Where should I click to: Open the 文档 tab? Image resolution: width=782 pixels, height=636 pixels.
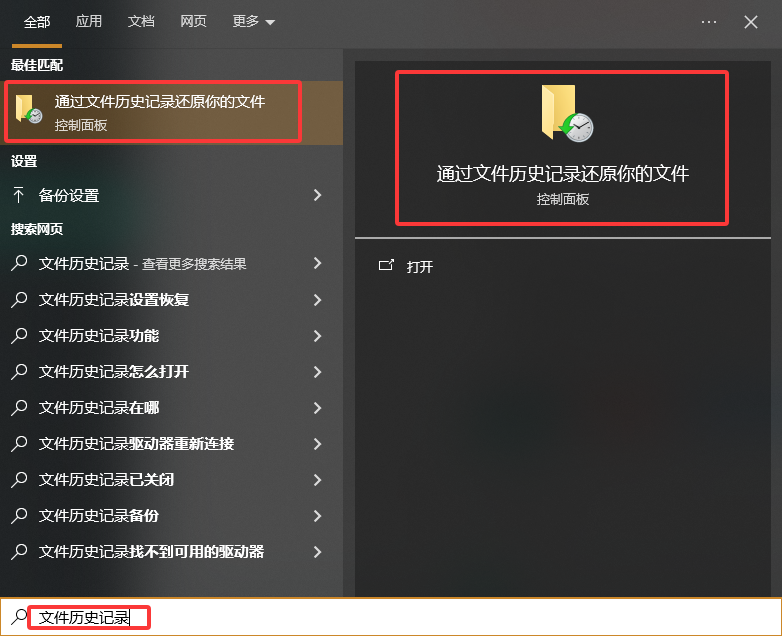[x=141, y=21]
